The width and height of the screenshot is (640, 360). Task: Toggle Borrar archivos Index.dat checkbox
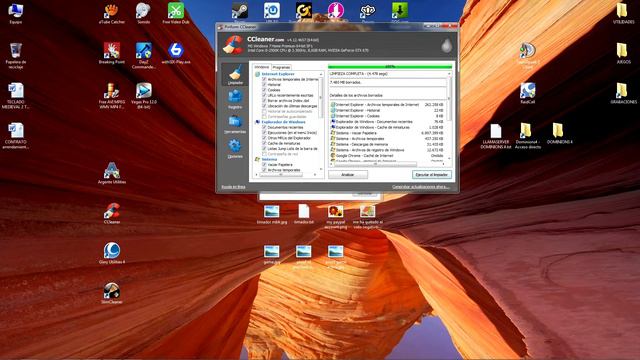pyautogui.click(x=264, y=100)
